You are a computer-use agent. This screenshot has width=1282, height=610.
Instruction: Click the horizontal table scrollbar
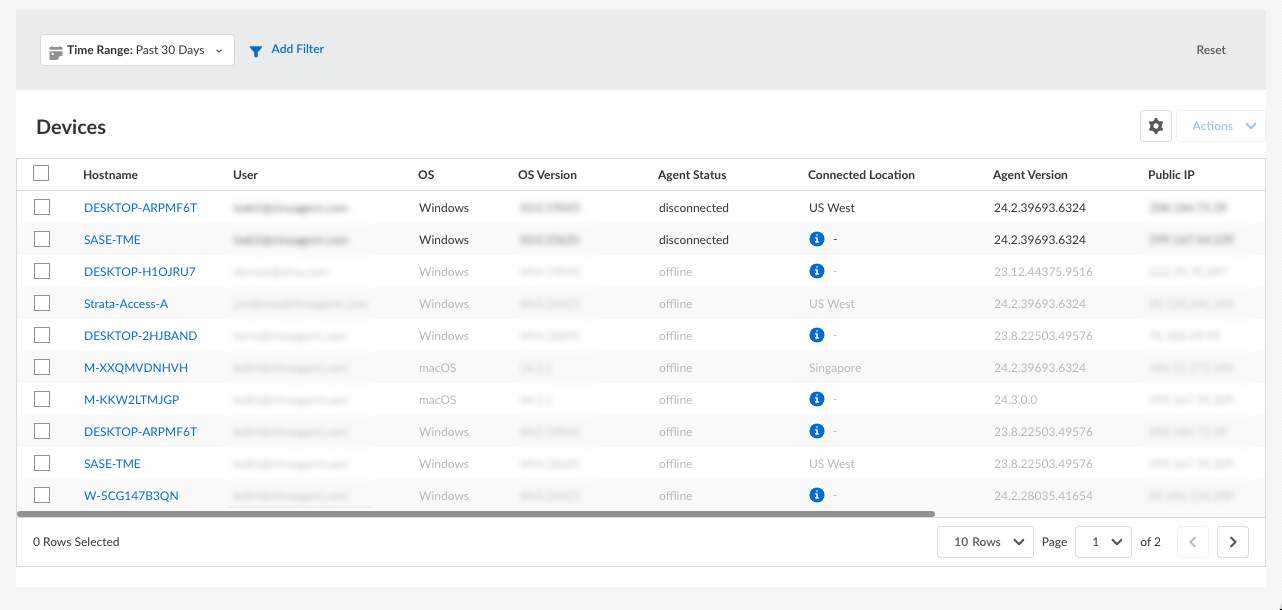point(476,514)
